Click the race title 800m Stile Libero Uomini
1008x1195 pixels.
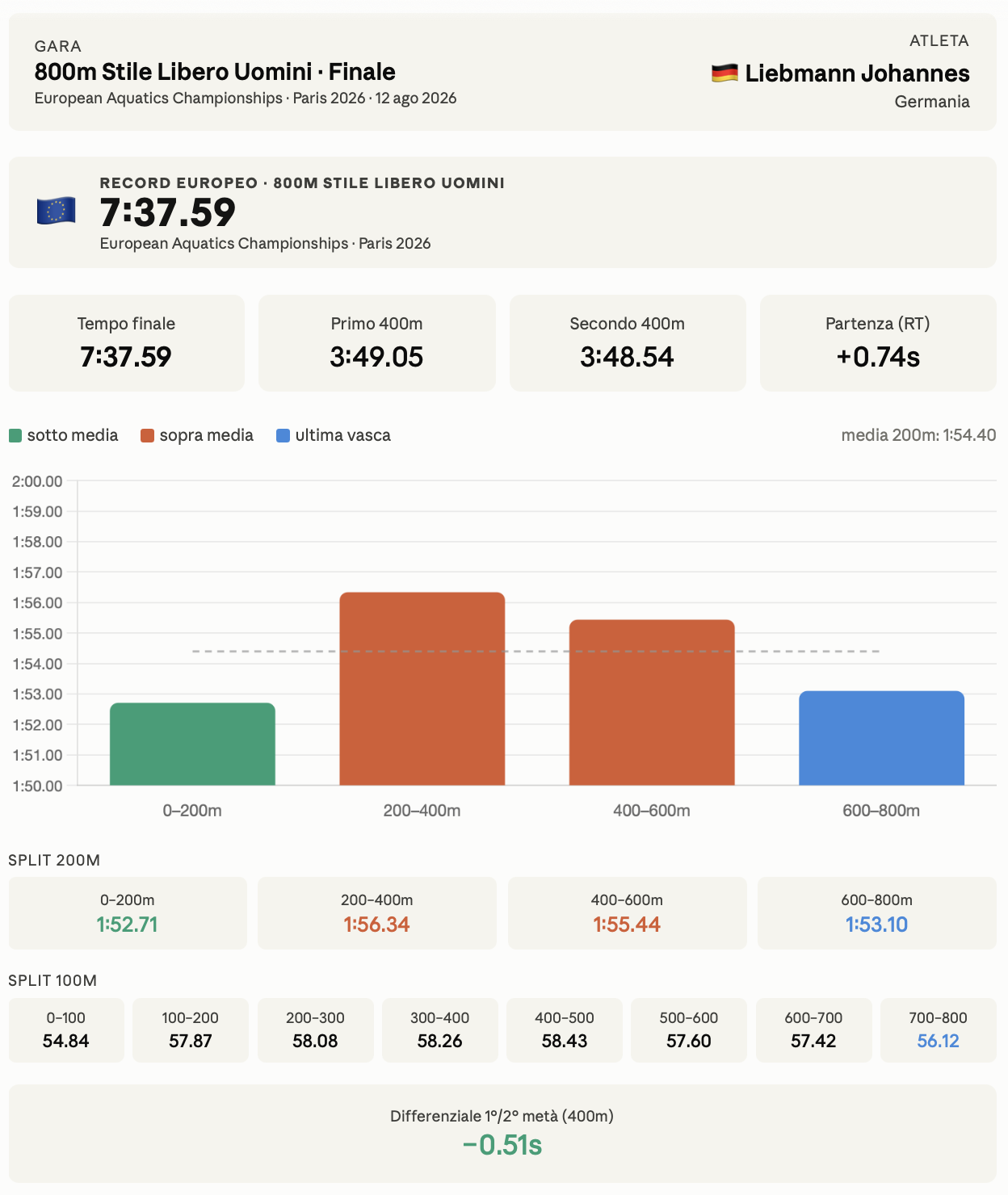[x=215, y=72]
